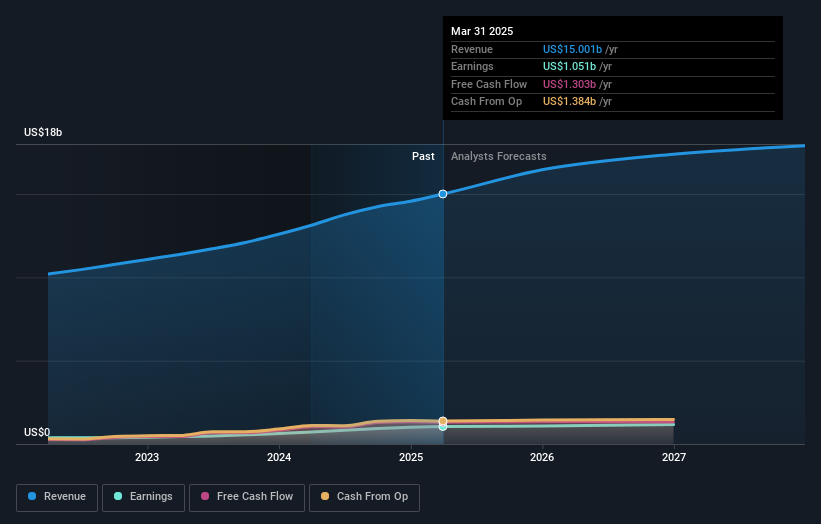The height and width of the screenshot is (524, 821).
Task: Click the US$15.001b revenue value
Action: coord(572,49)
